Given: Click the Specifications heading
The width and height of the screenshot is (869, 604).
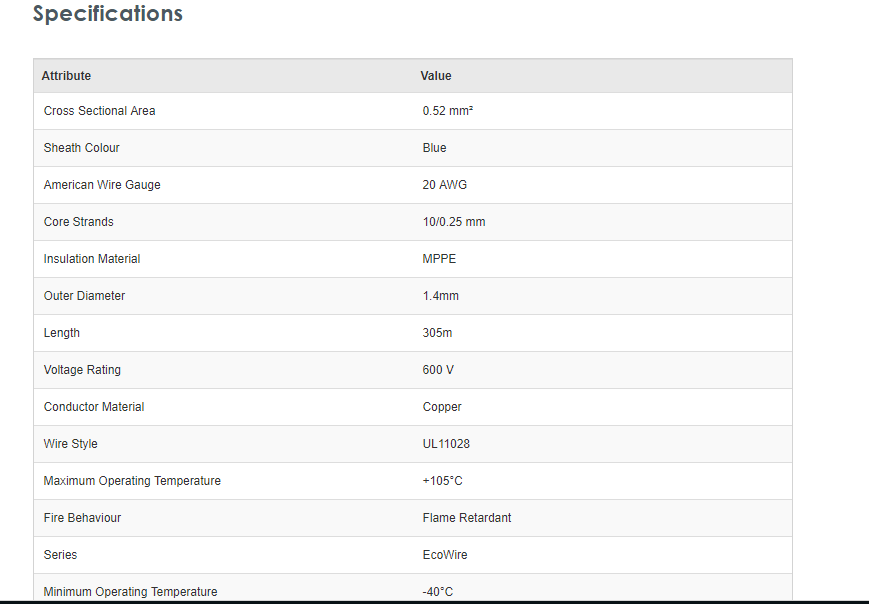Looking at the screenshot, I should pos(108,14).
